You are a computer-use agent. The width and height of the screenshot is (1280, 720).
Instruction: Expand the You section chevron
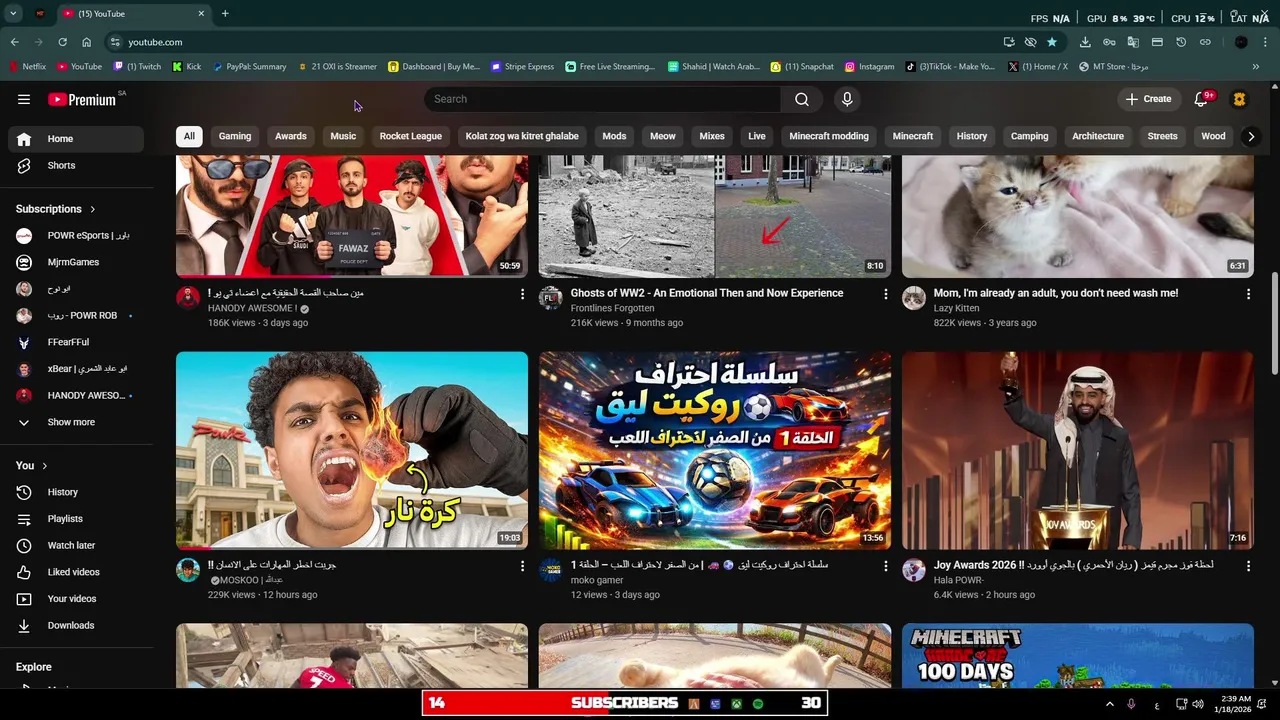click(45, 466)
